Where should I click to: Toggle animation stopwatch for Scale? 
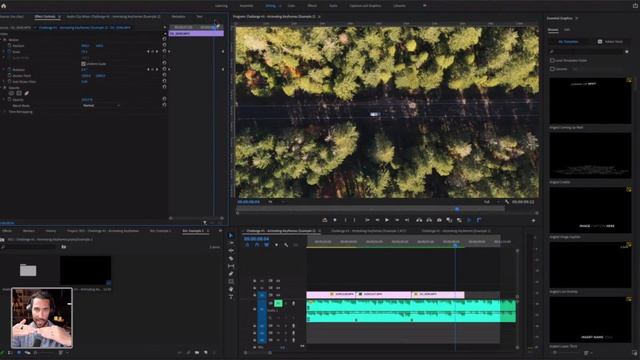pos(9,52)
